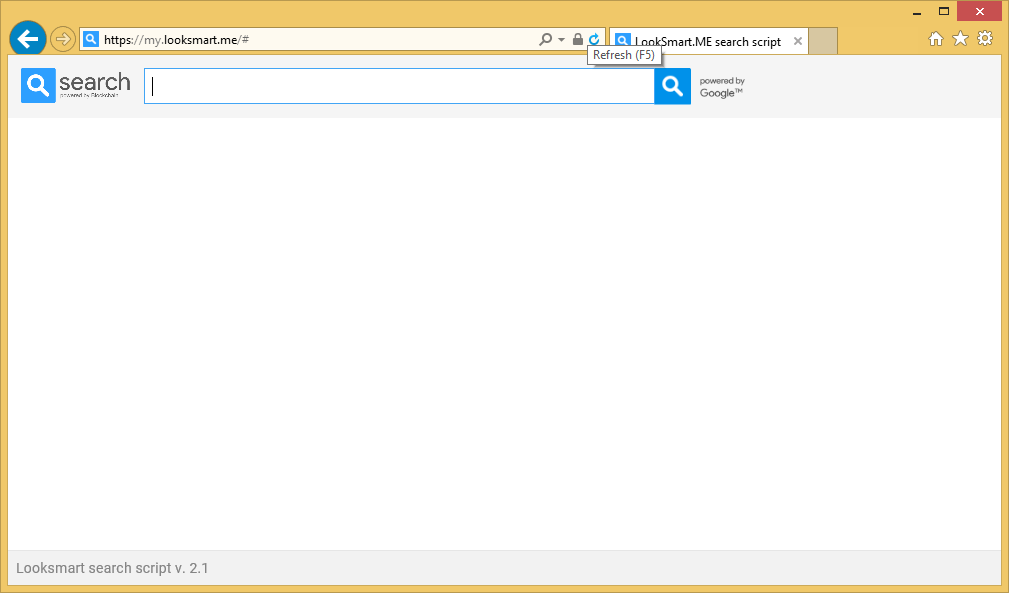Select the LookSmart.ME search script tab
Image resolution: width=1009 pixels, height=593 pixels.
(x=705, y=42)
